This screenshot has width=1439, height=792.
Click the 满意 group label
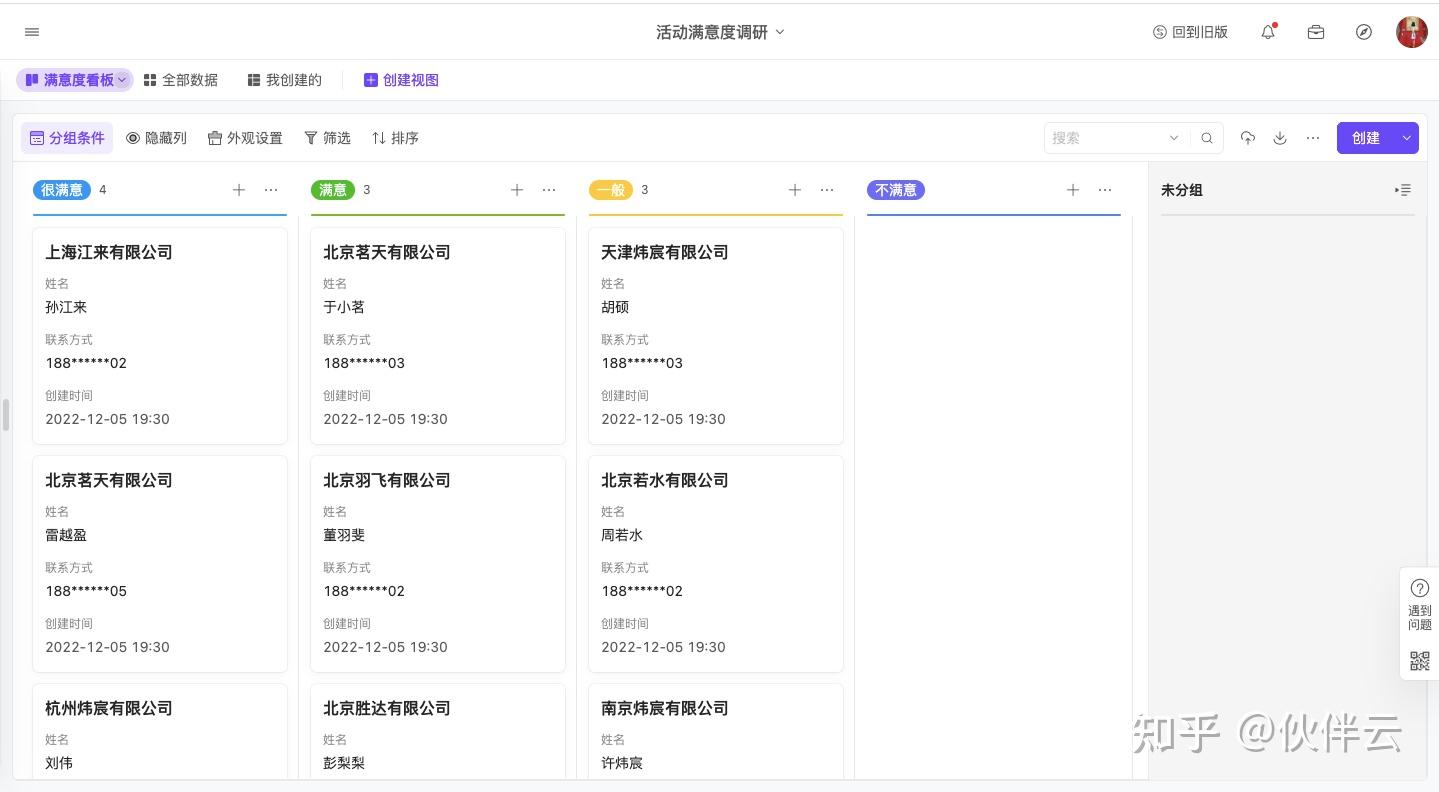(333, 190)
